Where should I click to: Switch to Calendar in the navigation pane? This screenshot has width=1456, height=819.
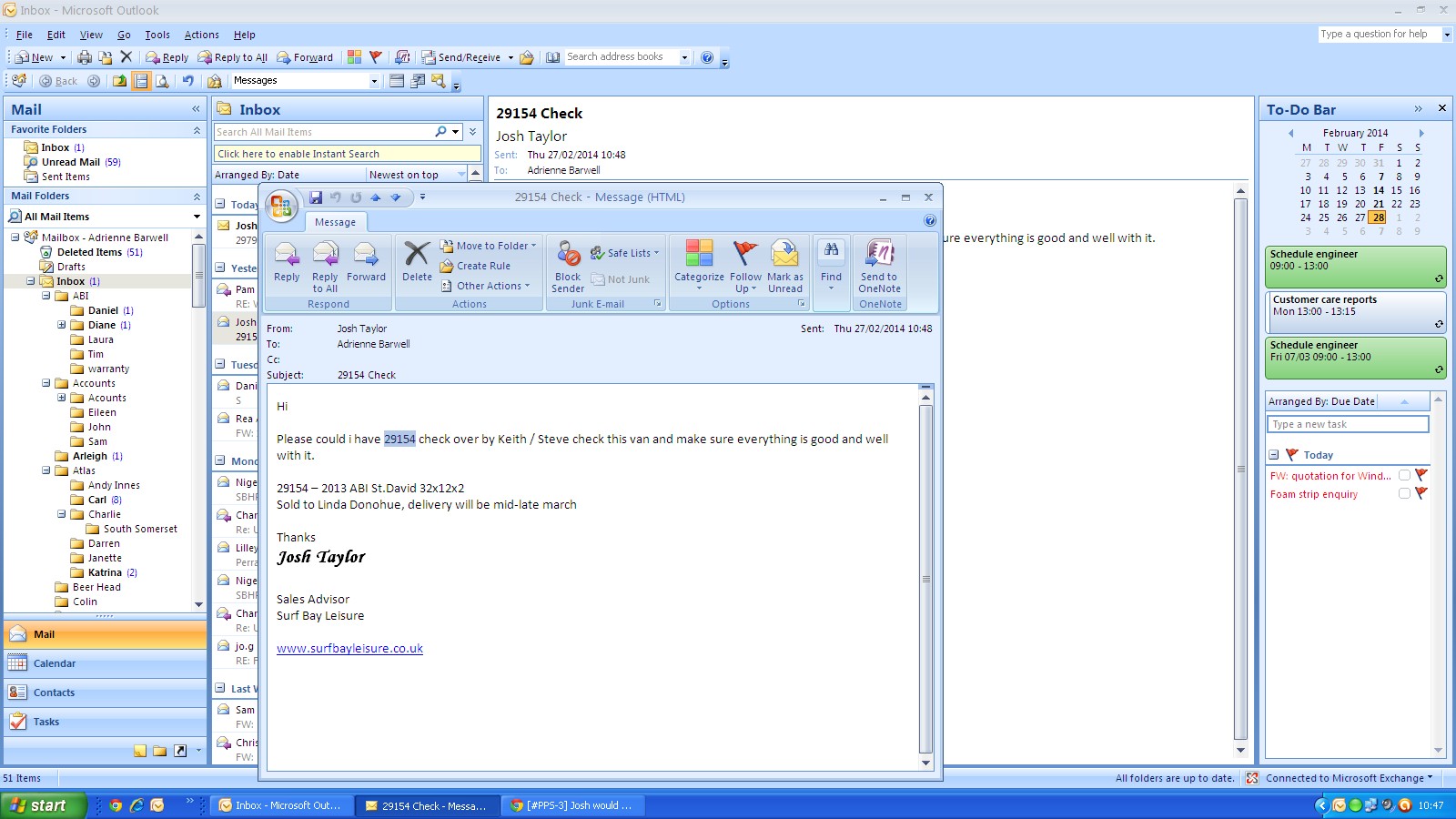(x=106, y=663)
